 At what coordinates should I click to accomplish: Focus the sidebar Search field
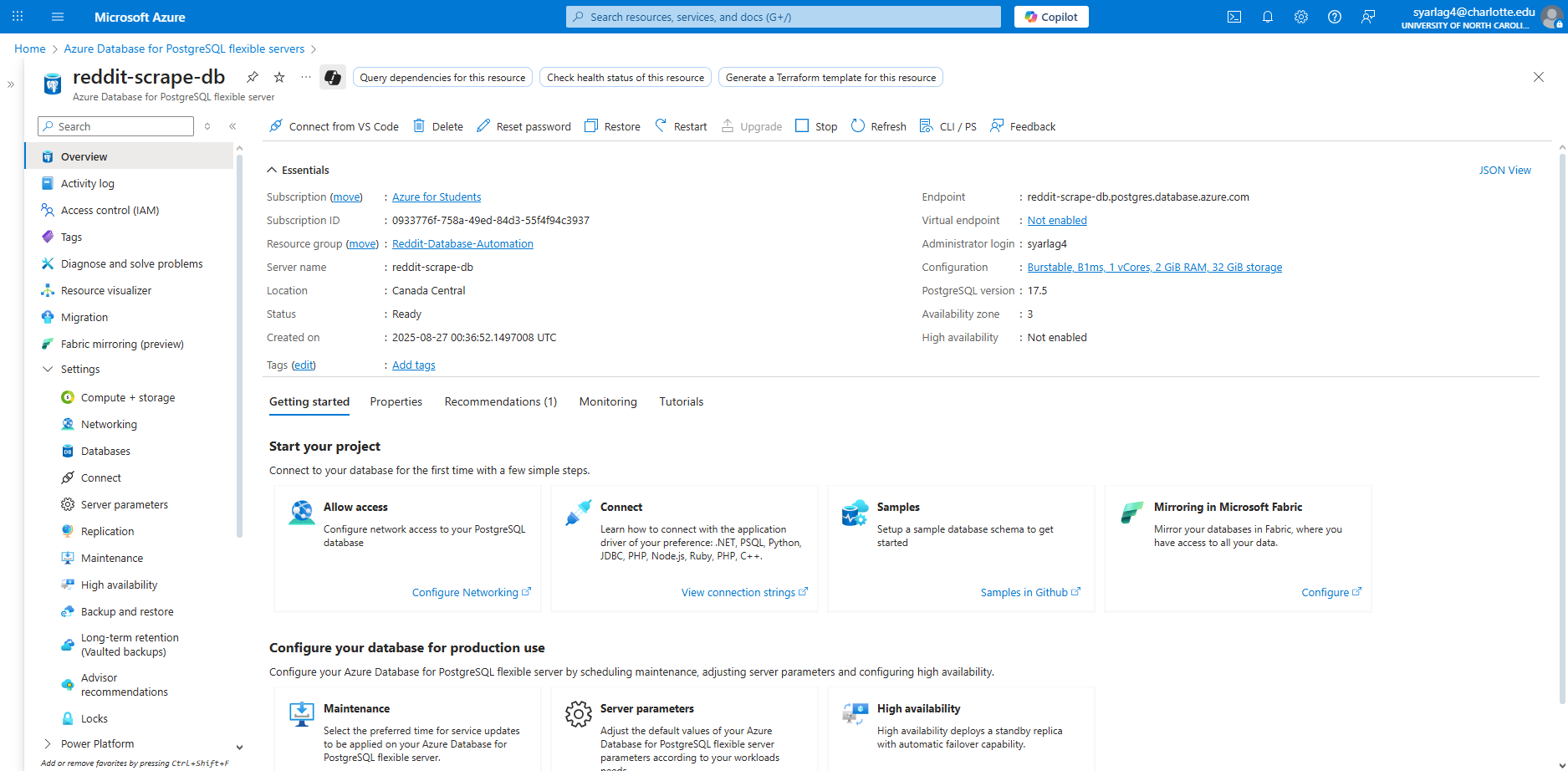pyautogui.click(x=115, y=126)
